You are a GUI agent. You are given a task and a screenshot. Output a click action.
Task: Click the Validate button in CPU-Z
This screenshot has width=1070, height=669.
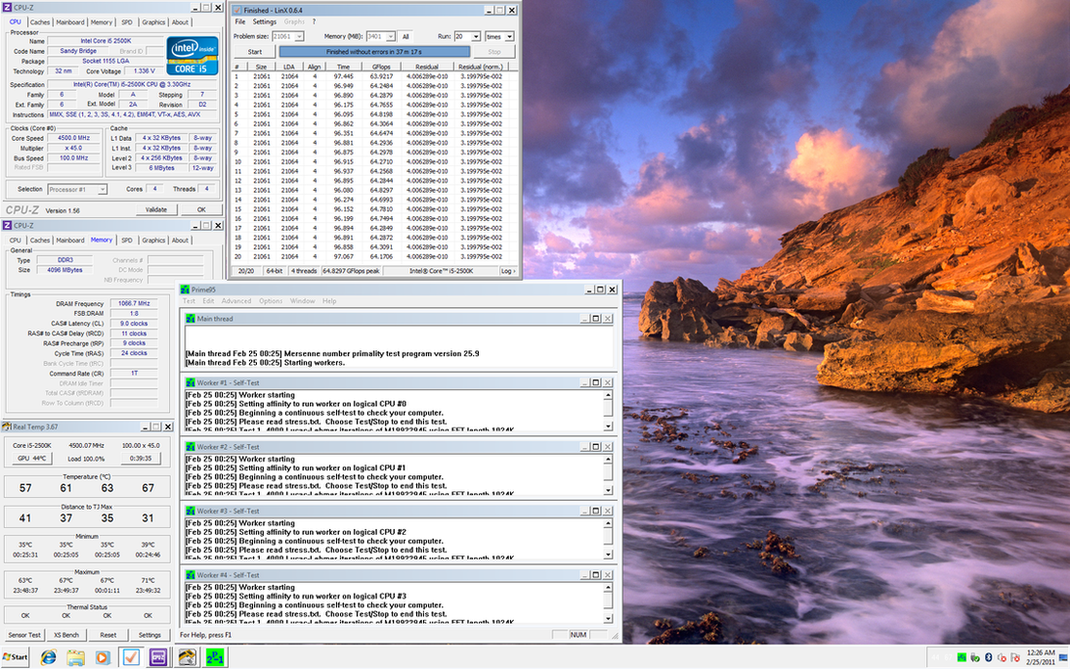[157, 210]
